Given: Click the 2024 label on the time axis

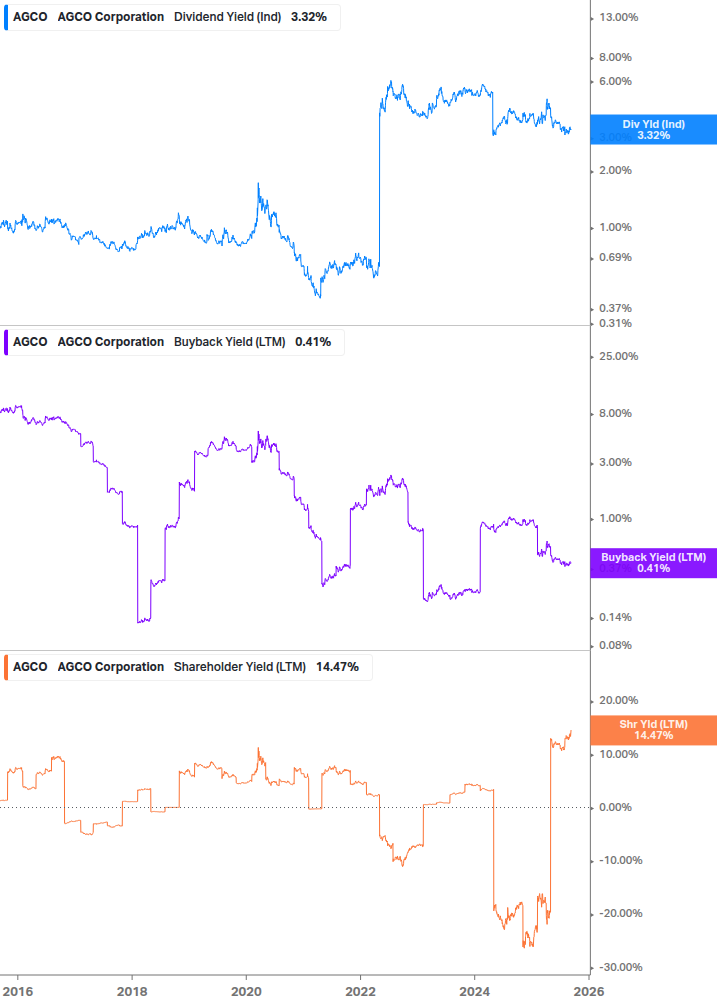Looking at the screenshot, I should [x=474, y=992].
